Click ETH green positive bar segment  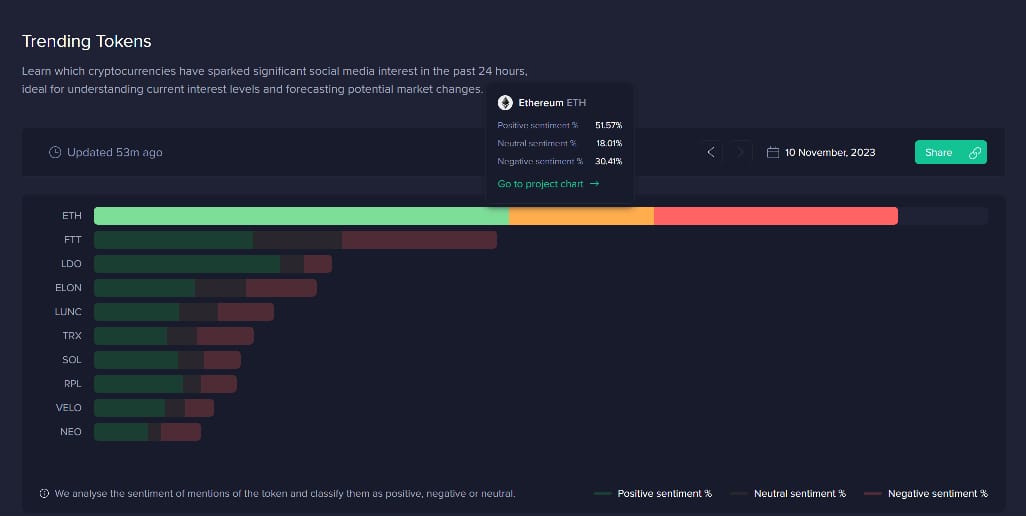pyautogui.click(x=302, y=216)
